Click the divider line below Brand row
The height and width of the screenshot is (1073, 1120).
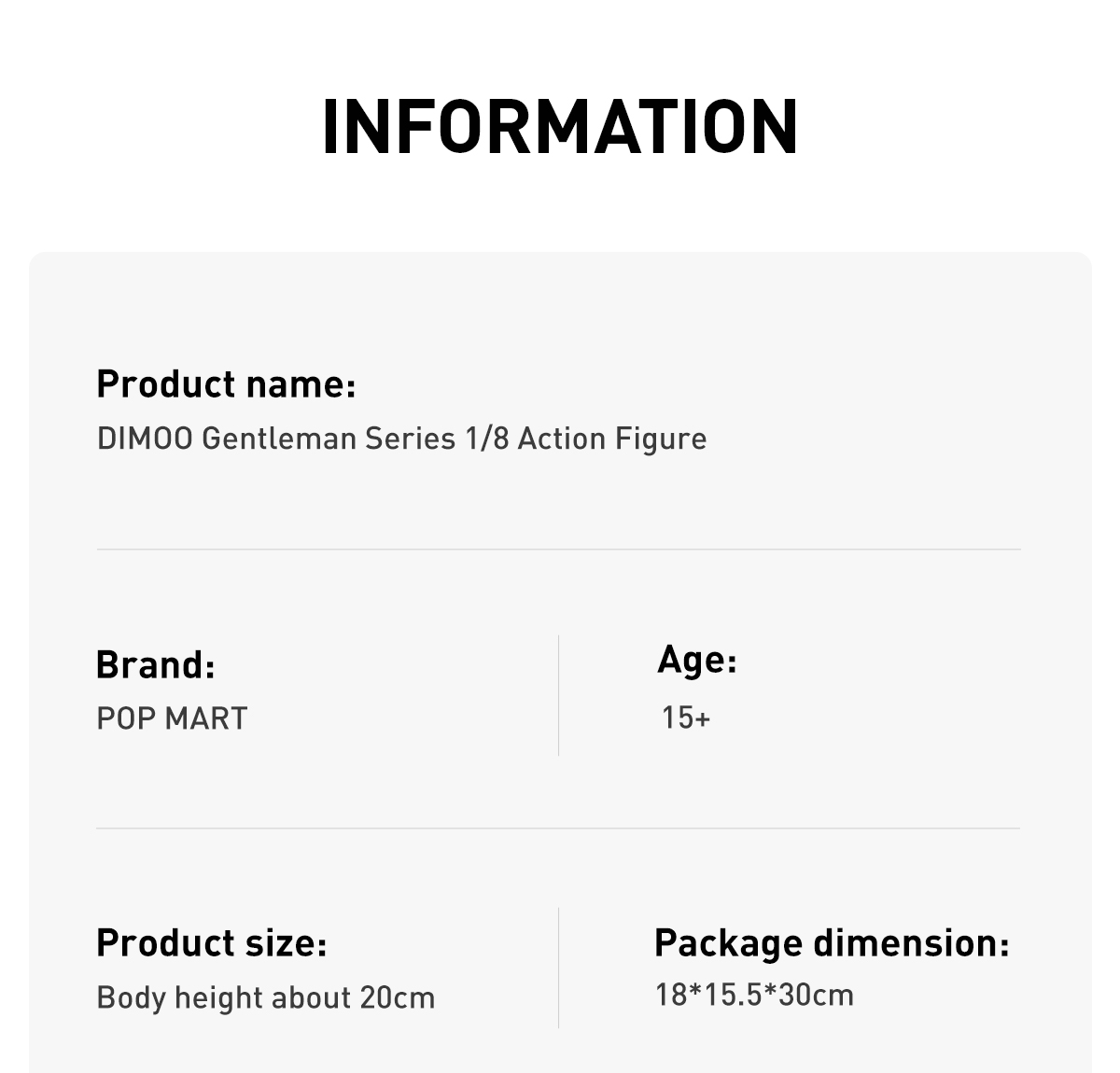coord(558,828)
